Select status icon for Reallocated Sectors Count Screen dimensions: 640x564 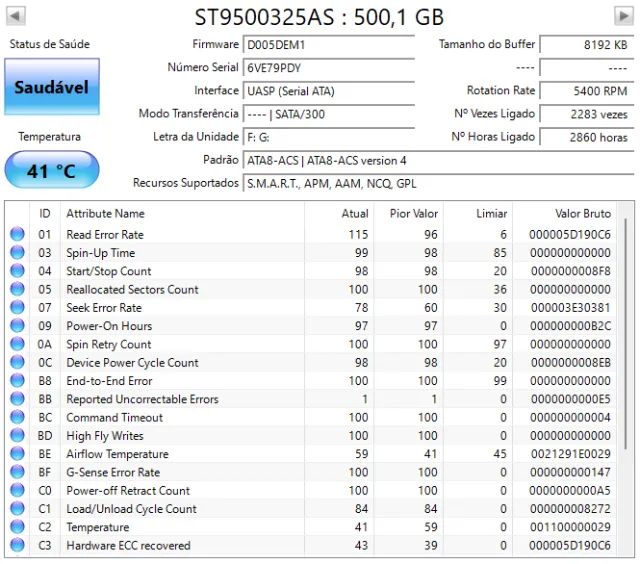(17, 289)
